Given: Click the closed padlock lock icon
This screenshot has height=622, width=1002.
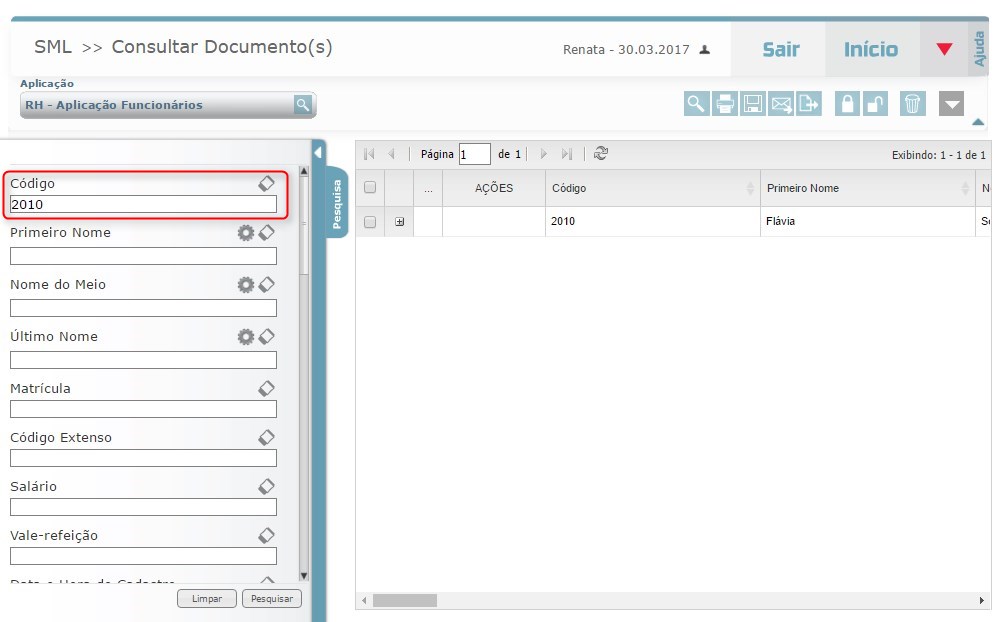Looking at the screenshot, I should (847, 104).
